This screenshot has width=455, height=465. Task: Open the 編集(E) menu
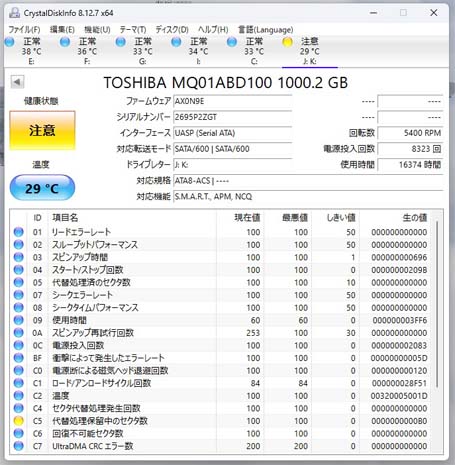[x=62, y=30]
